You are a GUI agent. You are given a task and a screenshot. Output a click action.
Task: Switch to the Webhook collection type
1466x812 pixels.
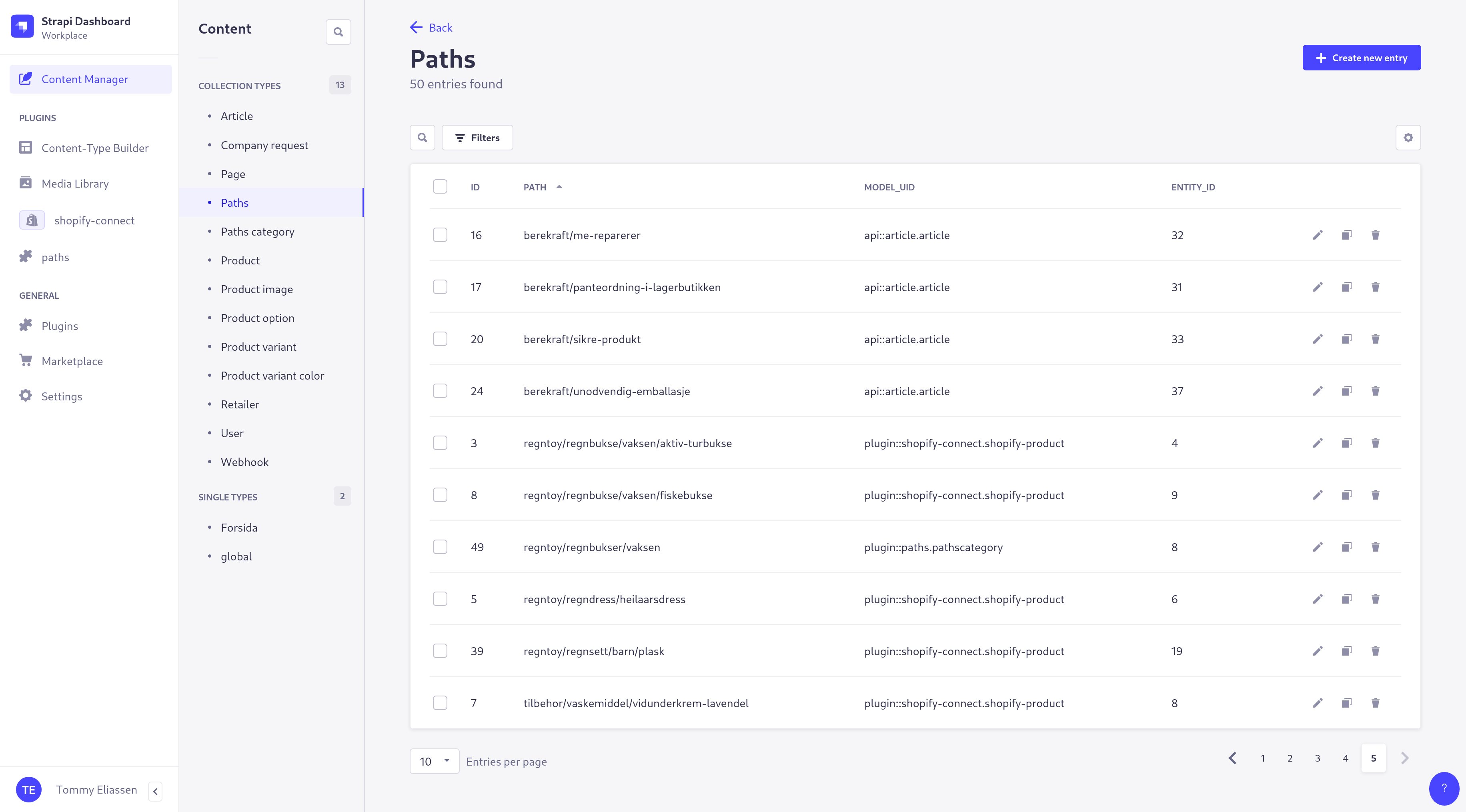pos(244,462)
